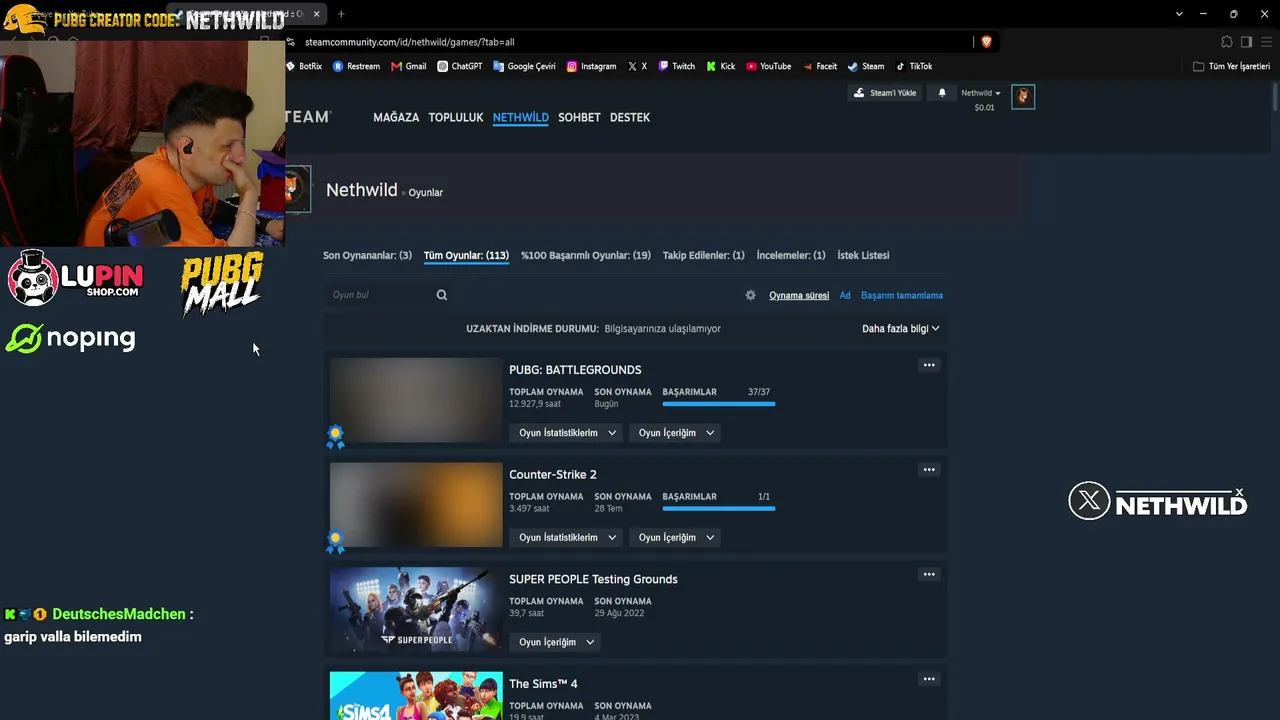Open the Restream bookmark
Image resolution: width=1280 pixels, height=720 pixels.
coord(357,67)
